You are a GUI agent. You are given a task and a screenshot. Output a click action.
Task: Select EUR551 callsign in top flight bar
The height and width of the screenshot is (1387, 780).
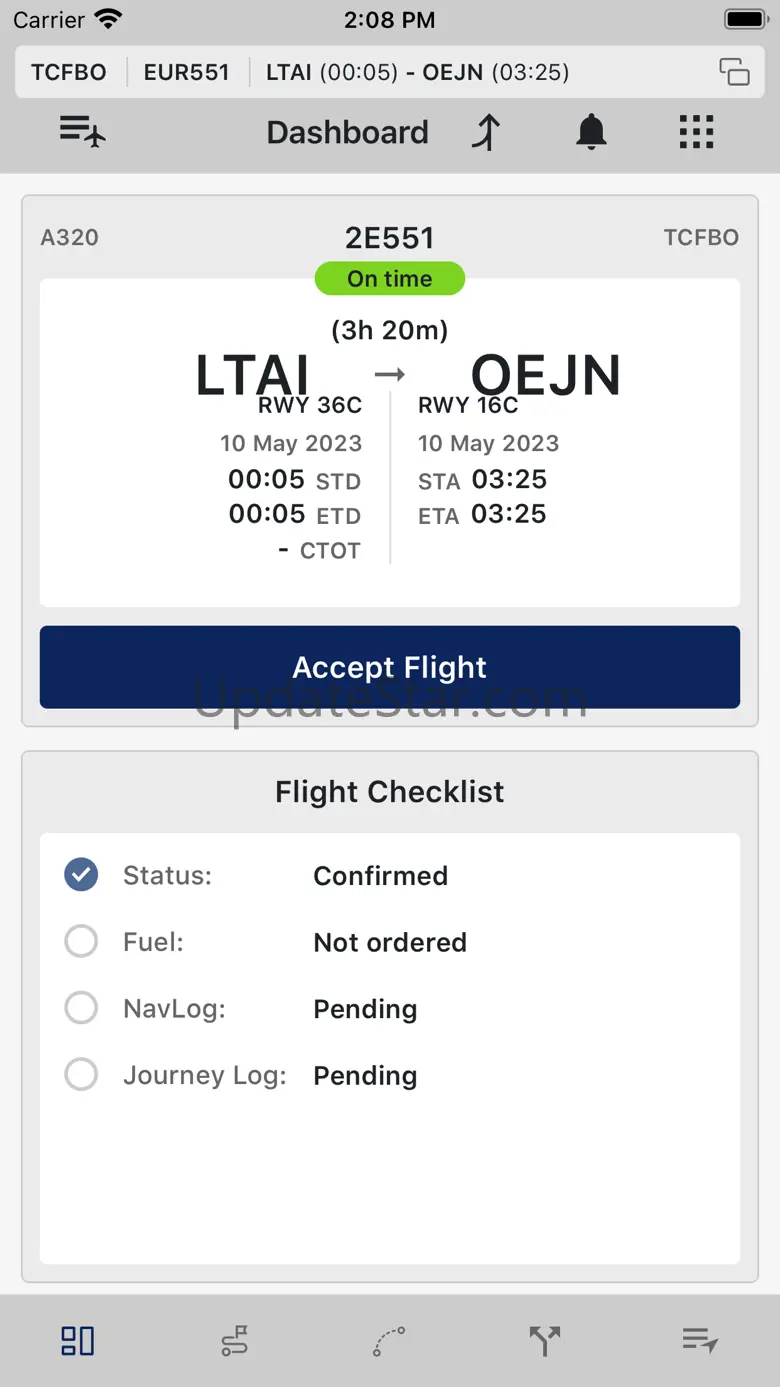tap(187, 72)
